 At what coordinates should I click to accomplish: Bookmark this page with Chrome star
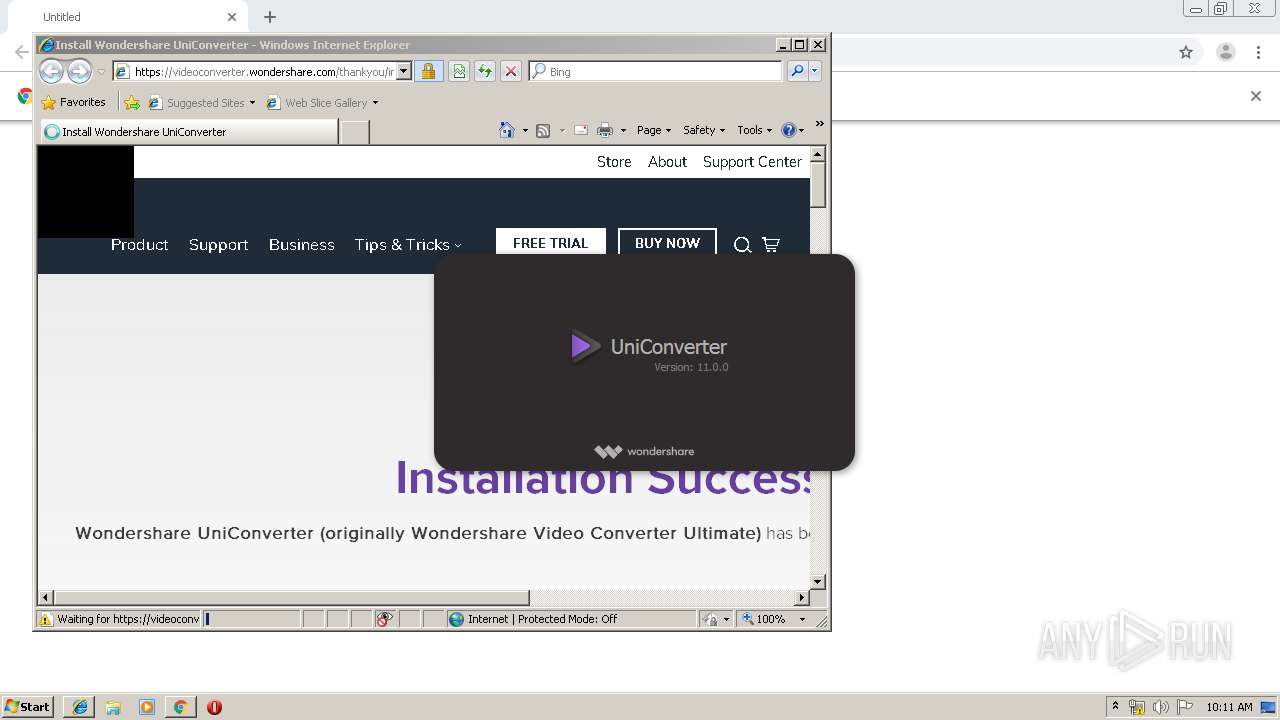pos(1186,52)
